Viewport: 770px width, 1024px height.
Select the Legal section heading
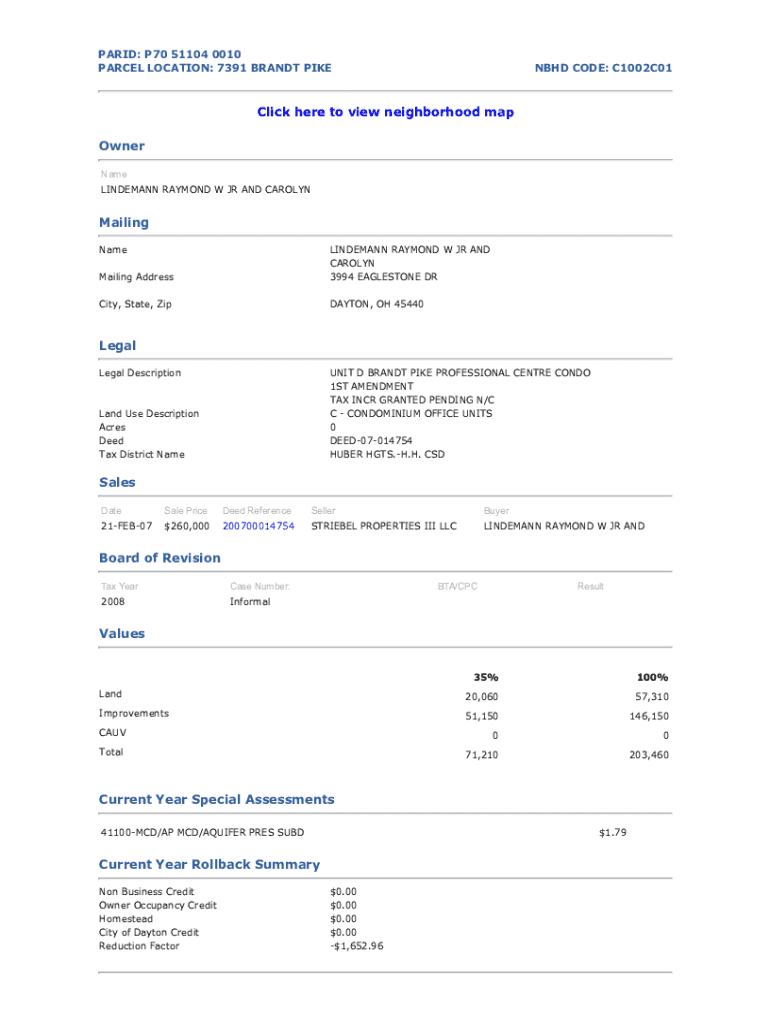click(x=117, y=345)
